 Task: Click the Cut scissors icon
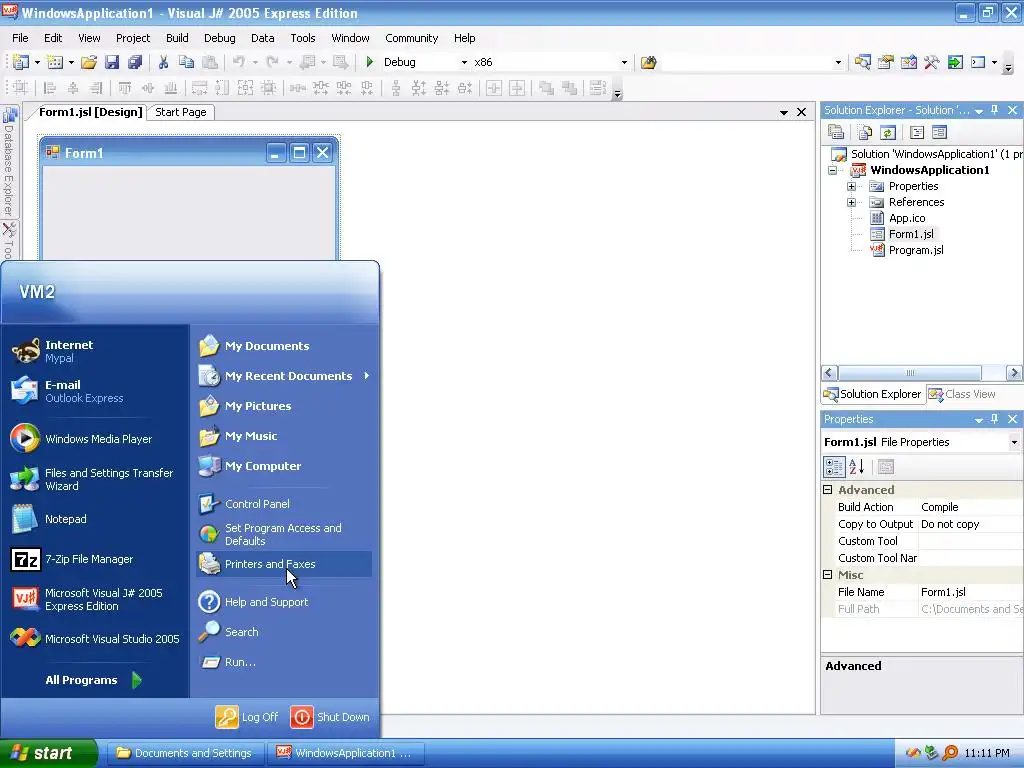[x=163, y=62]
